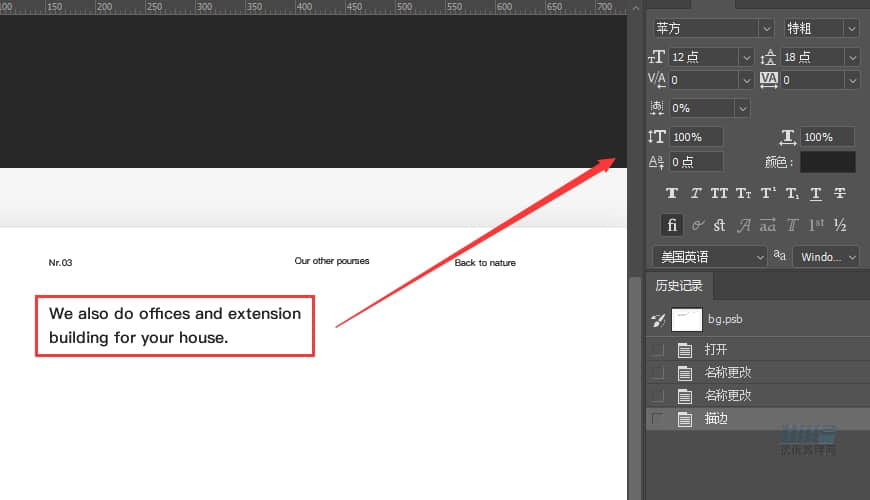The image size is (870, 500).
Task: Apply Underline text style
Action: [816, 193]
